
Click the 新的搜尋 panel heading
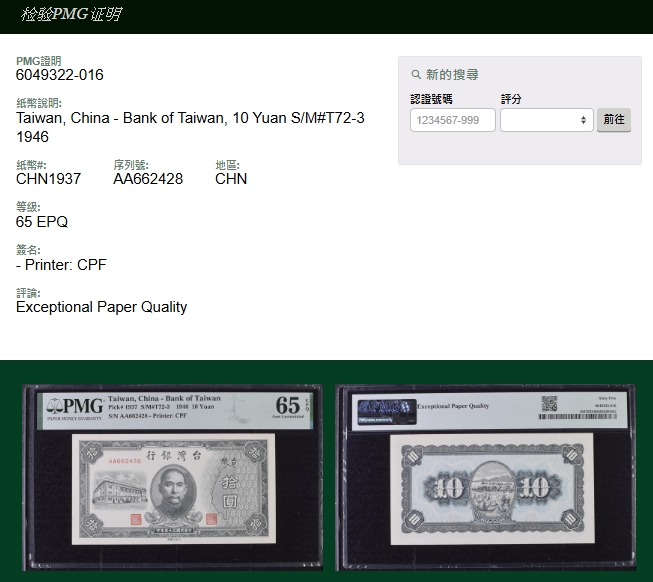coord(452,75)
